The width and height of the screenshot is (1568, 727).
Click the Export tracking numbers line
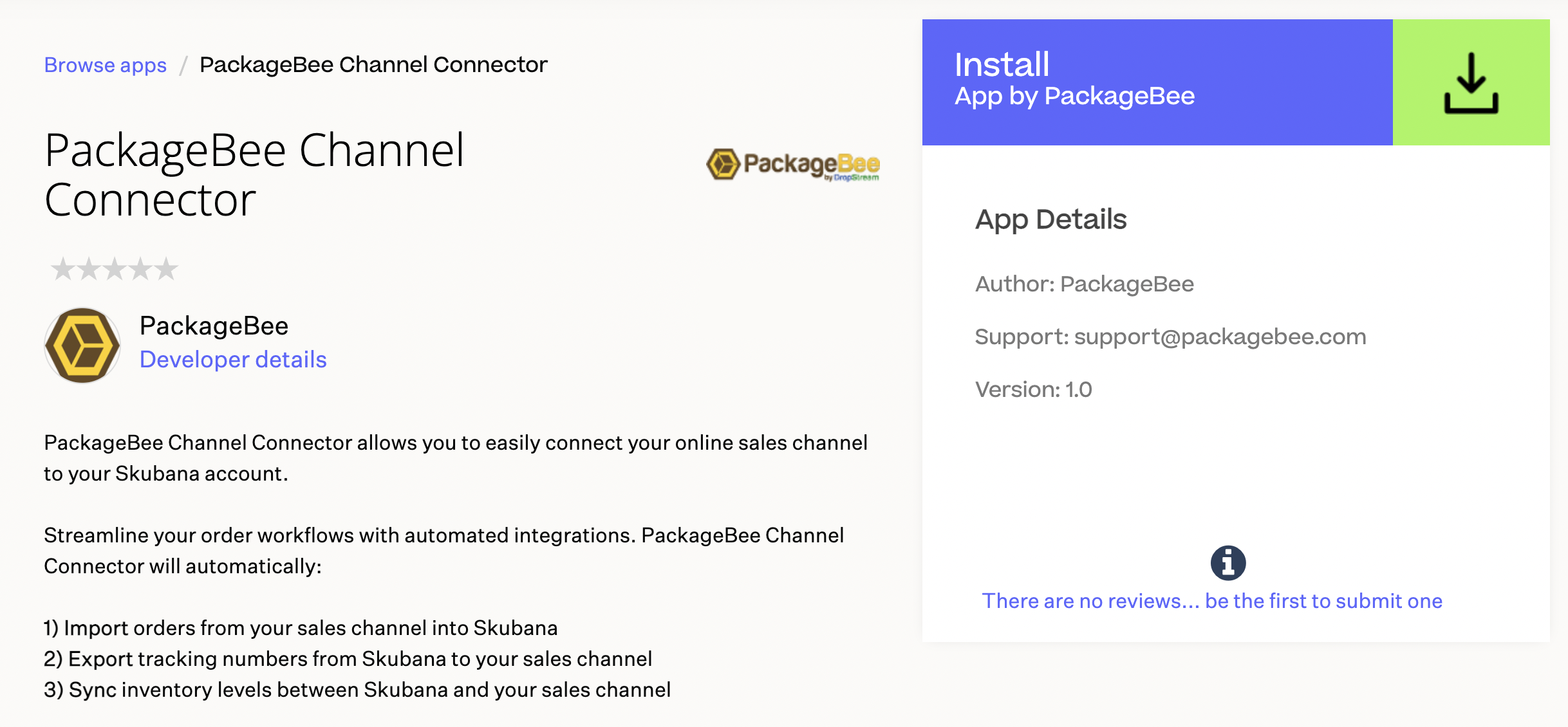point(348,659)
